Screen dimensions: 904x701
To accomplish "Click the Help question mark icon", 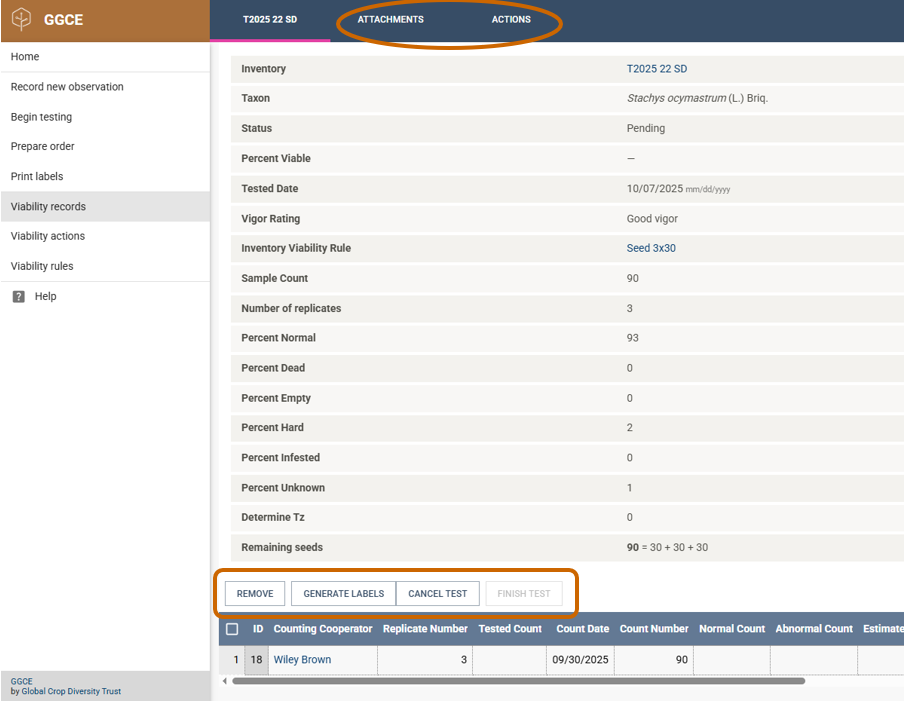I will pyautogui.click(x=19, y=297).
